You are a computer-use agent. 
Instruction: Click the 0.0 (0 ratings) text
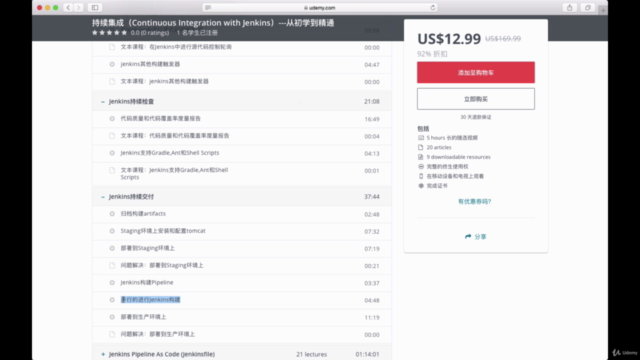(x=150, y=33)
